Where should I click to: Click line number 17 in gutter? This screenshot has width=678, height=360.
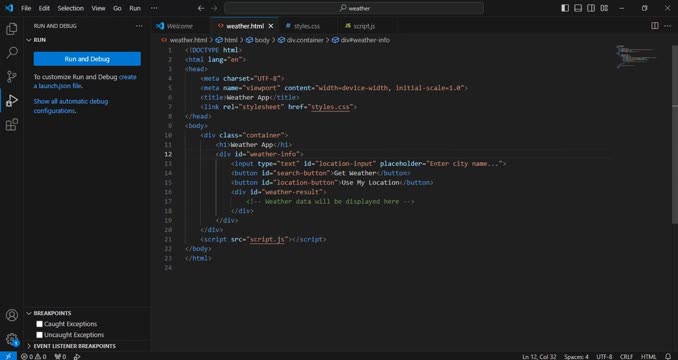[168, 201]
